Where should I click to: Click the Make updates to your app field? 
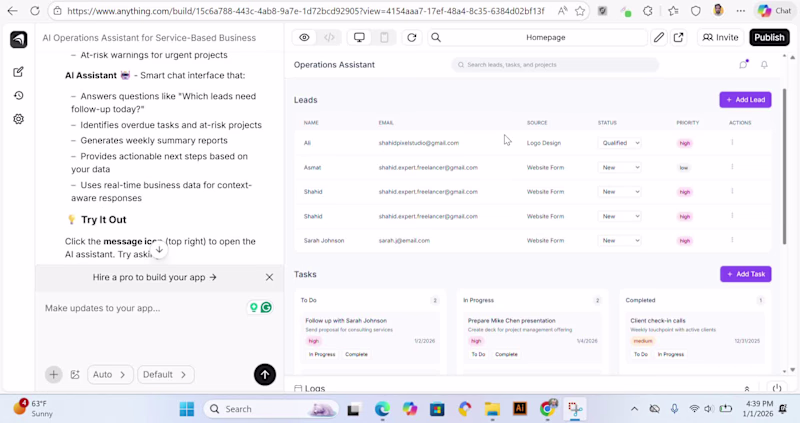tap(143, 308)
